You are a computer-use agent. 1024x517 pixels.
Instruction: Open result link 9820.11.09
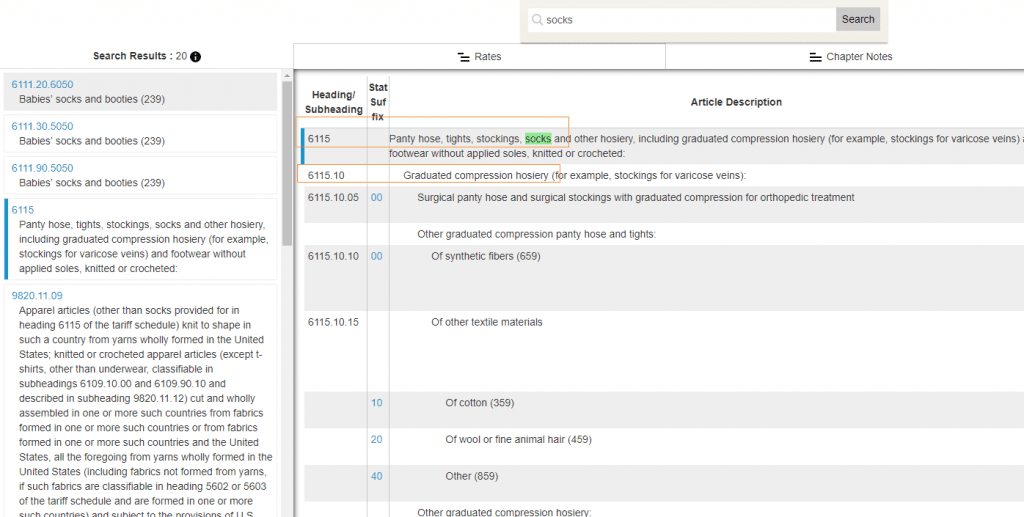pyautogui.click(x=37, y=296)
